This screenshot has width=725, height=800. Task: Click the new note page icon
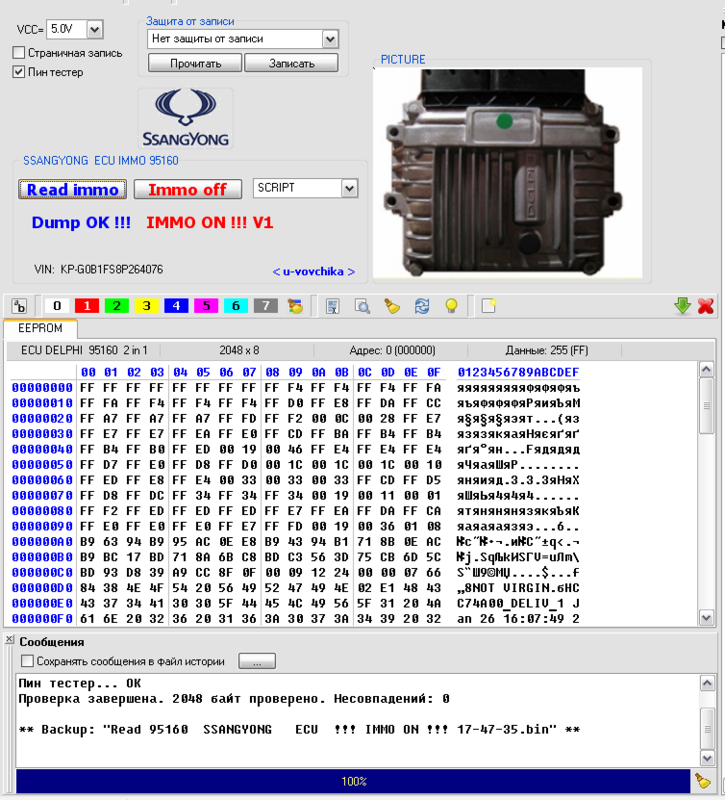[x=488, y=306]
